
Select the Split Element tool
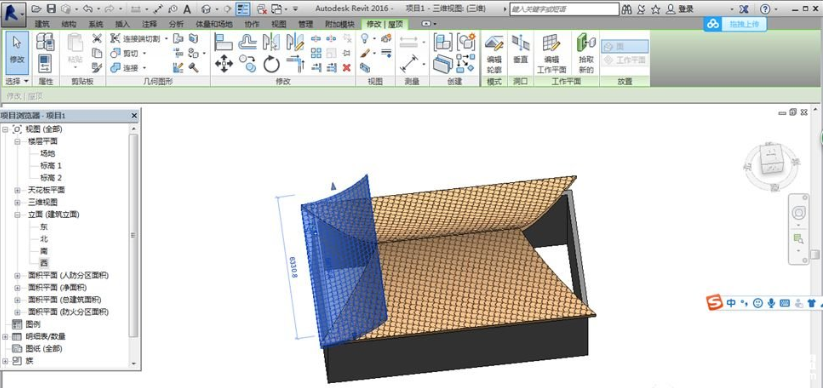point(316,38)
